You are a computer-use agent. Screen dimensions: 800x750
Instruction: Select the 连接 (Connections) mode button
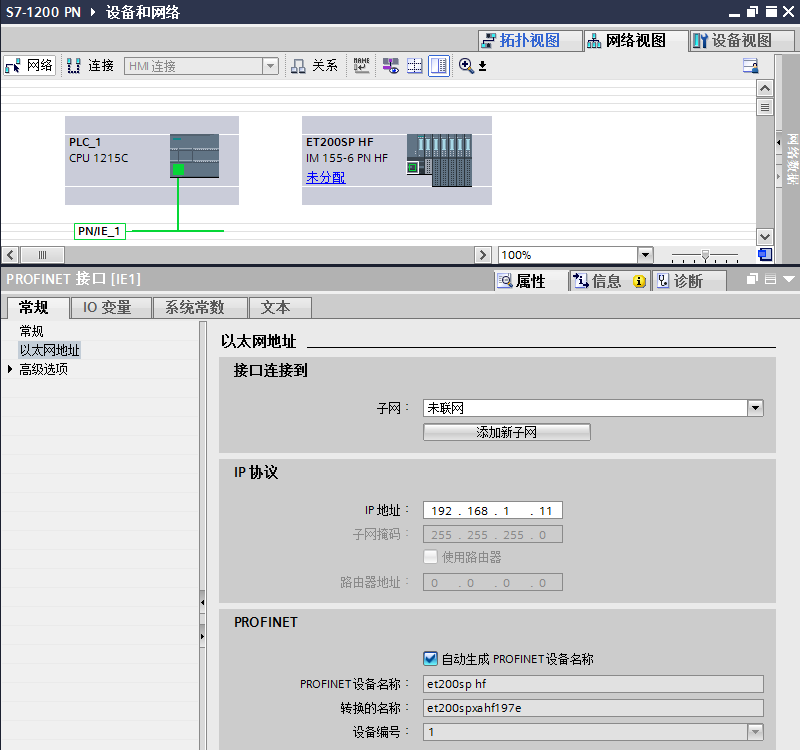90,66
